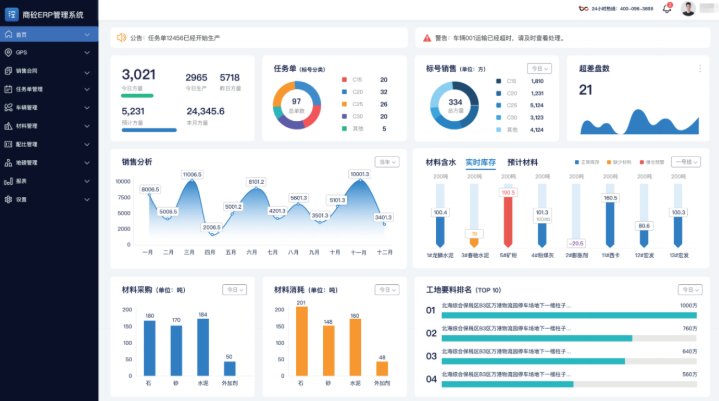Switch to the 材料含水 tab
This screenshot has width=719, height=401.
[441, 162]
